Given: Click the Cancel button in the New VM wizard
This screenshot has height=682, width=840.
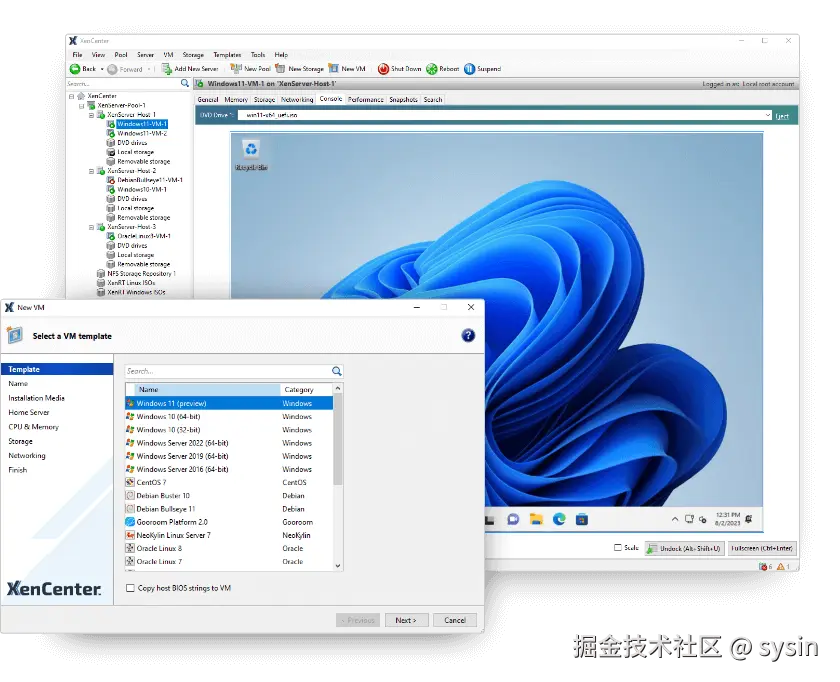Looking at the screenshot, I should 455,619.
